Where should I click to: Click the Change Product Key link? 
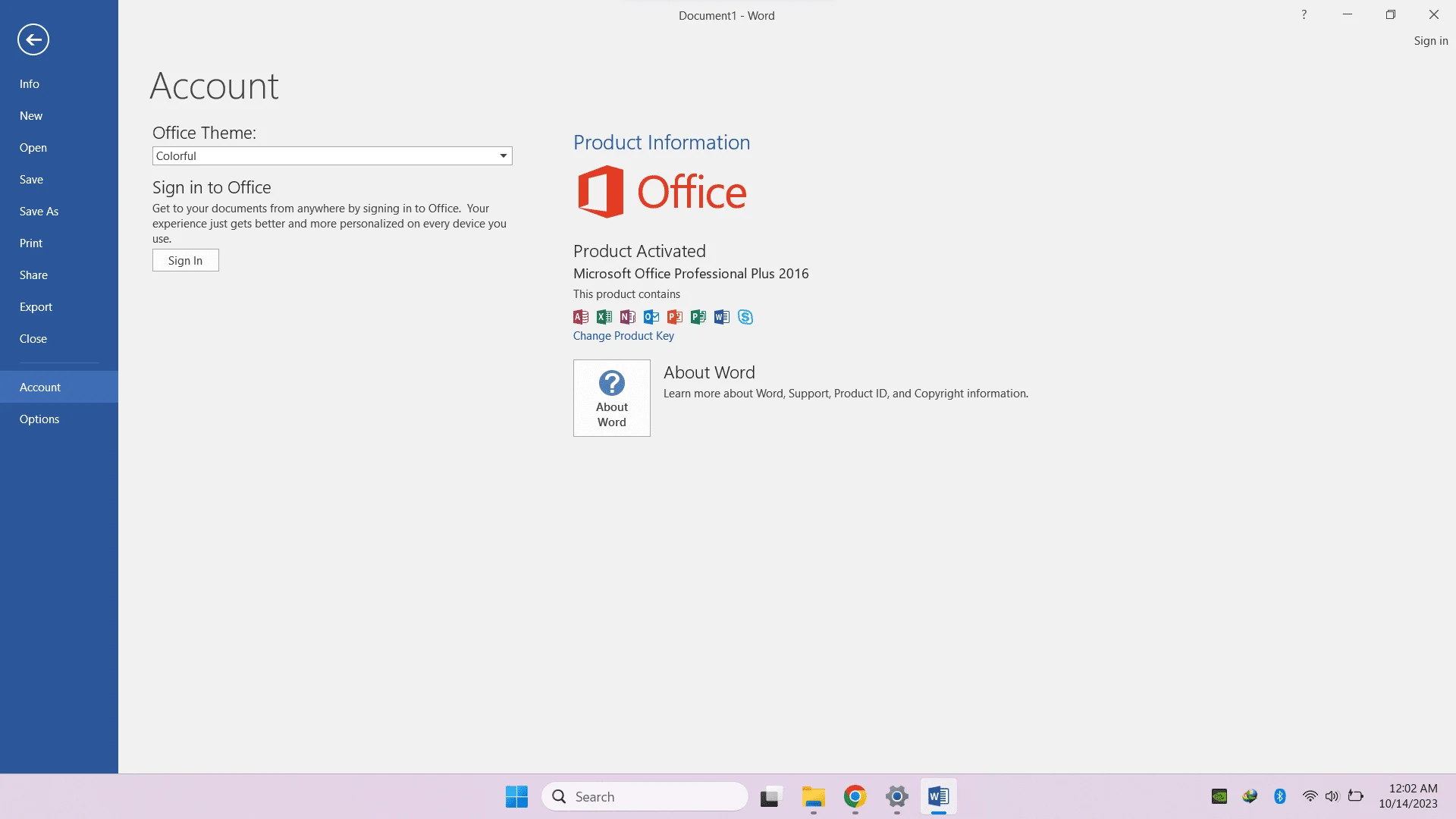[623, 336]
